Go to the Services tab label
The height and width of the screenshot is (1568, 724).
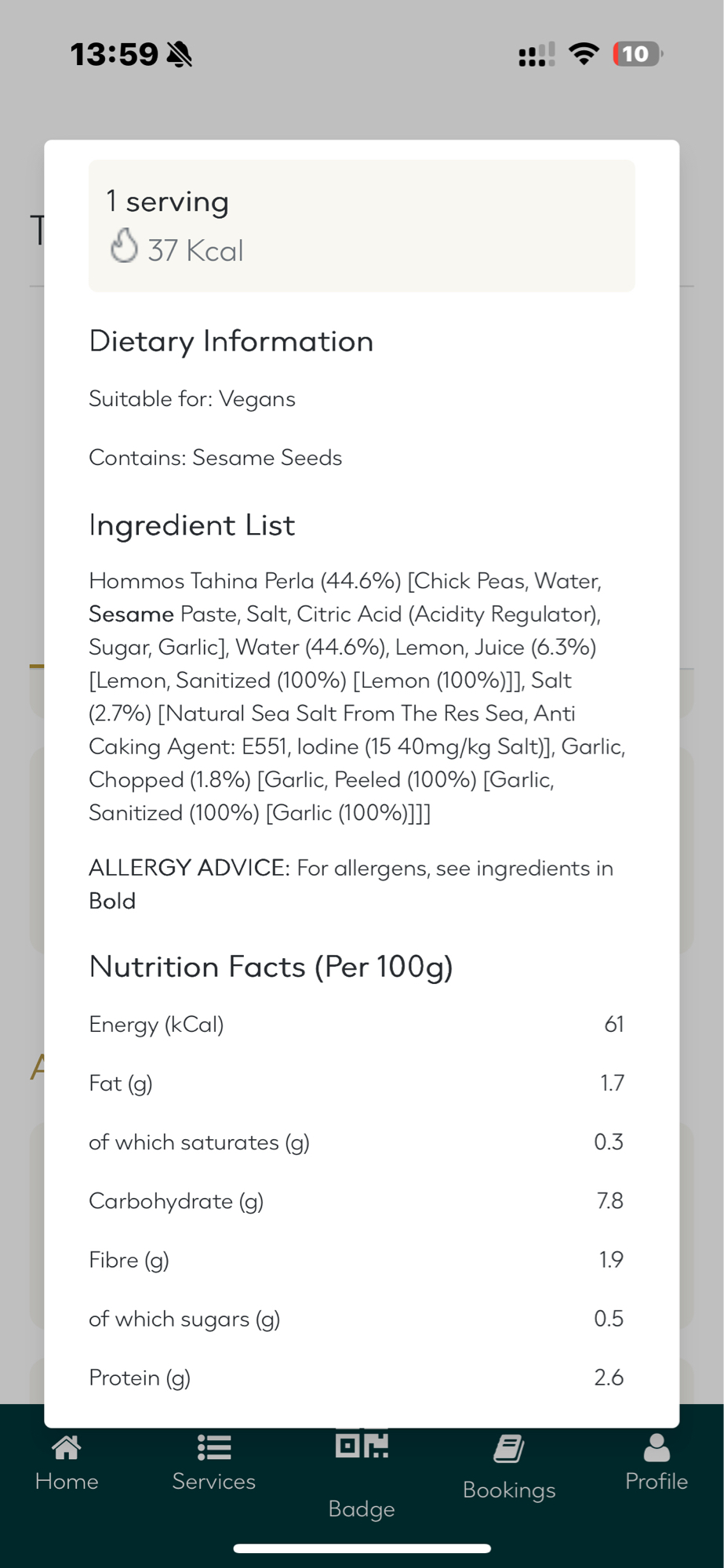click(x=214, y=1481)
